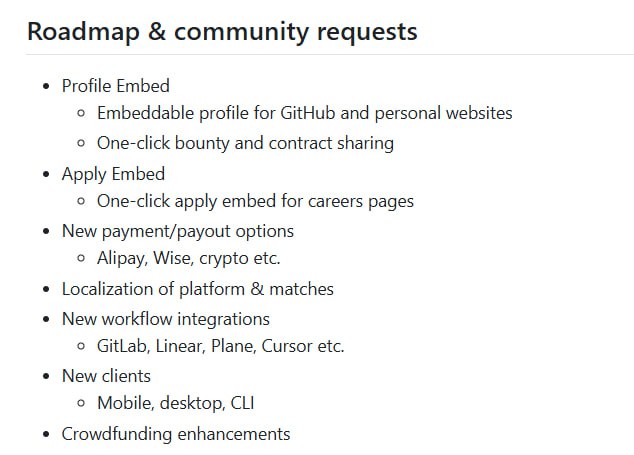Click "Crowdfunding enhancements" list item
The height and width of the screenshot is (455, 634).
coord(175,434)
